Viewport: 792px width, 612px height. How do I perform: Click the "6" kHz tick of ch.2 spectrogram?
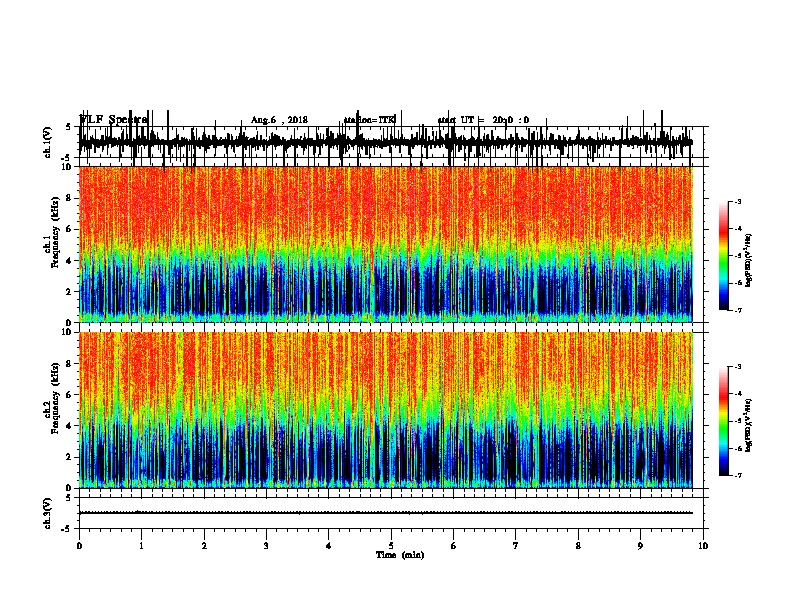pyautogui.click(x=69, y=395)
